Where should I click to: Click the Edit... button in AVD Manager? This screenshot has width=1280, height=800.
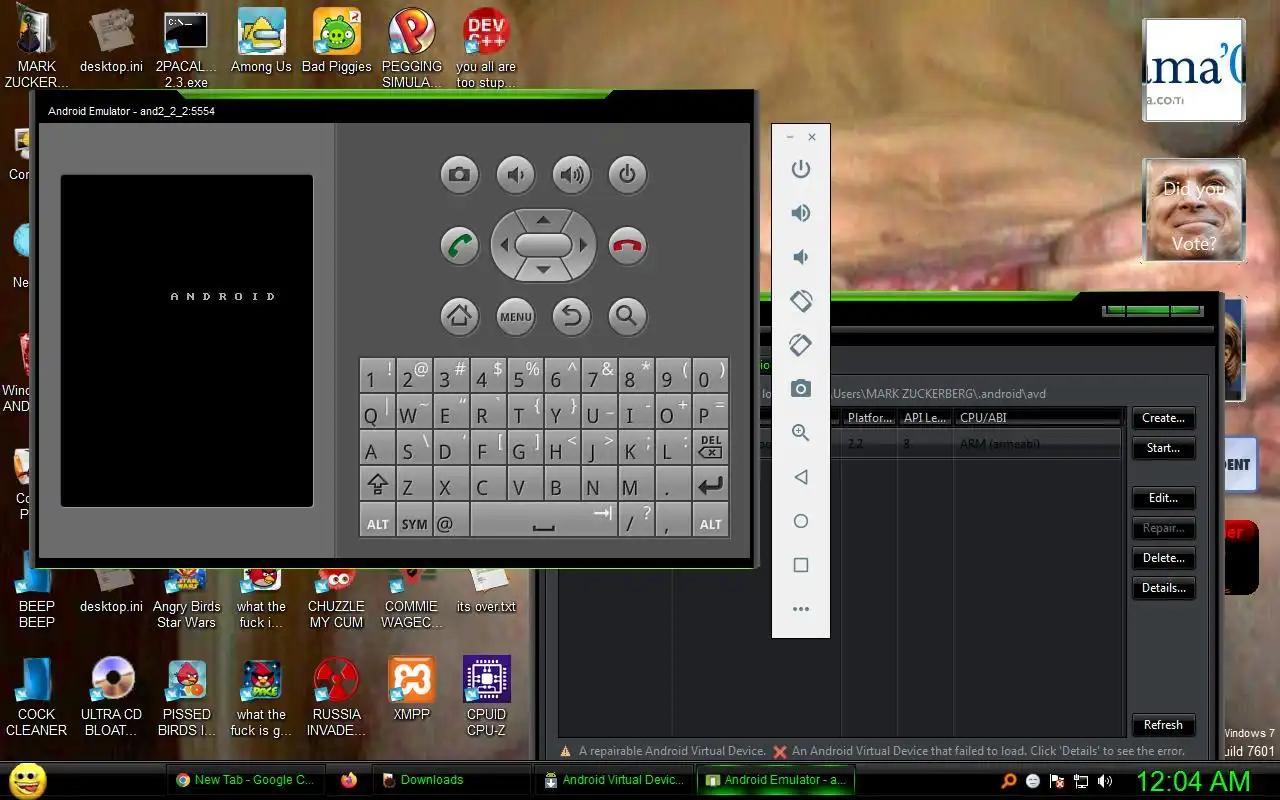pos(1163,498)
